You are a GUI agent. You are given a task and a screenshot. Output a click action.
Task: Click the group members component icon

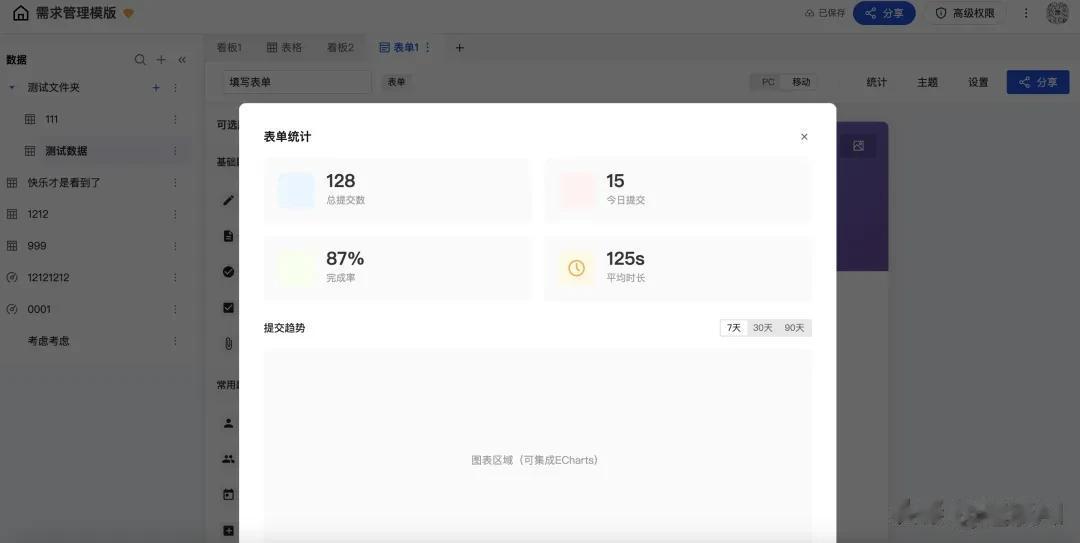click(228, 459)
